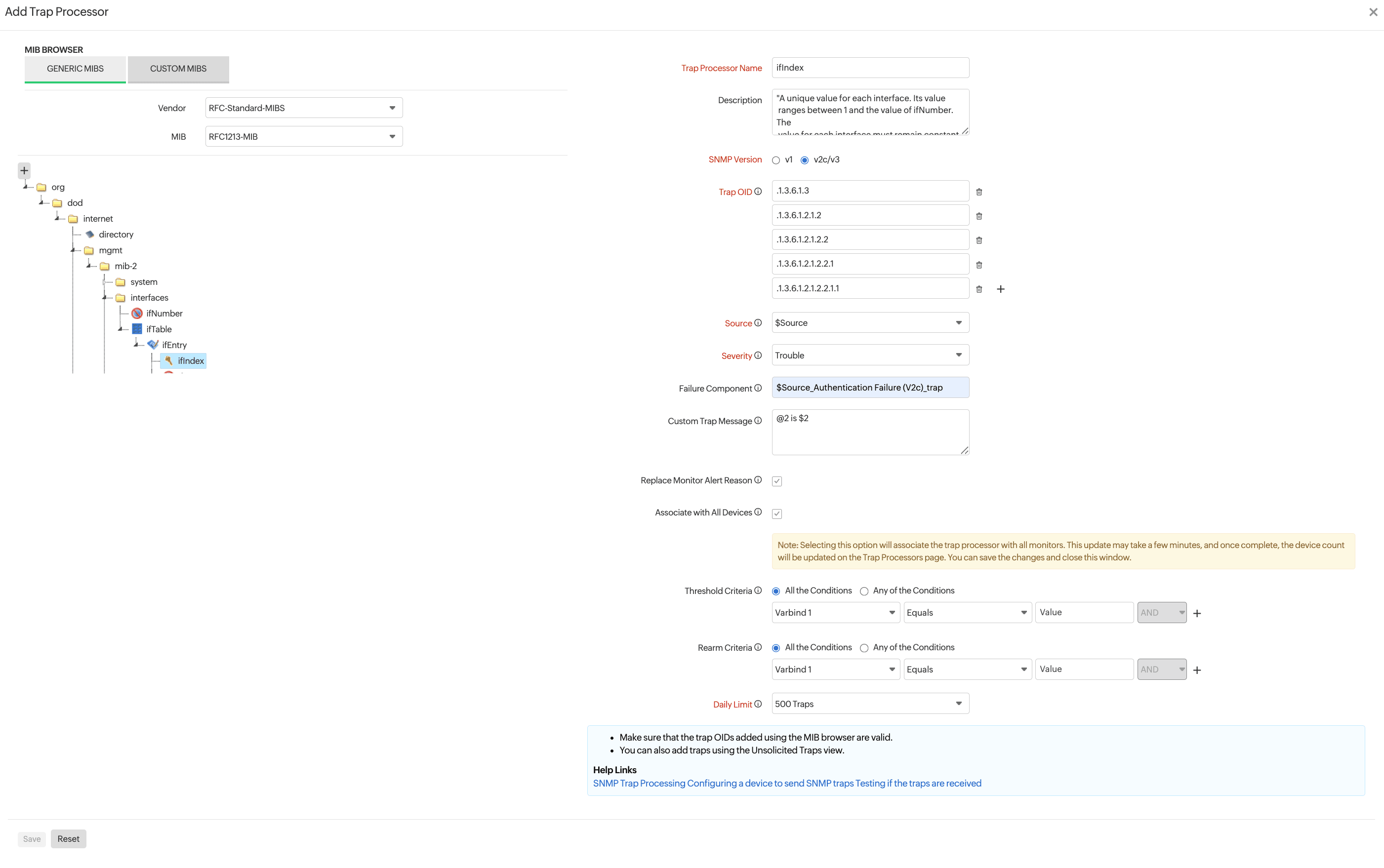Select the GENERIC MIBS tab
Screen dimensions: 1384x868
coord(75,69)
